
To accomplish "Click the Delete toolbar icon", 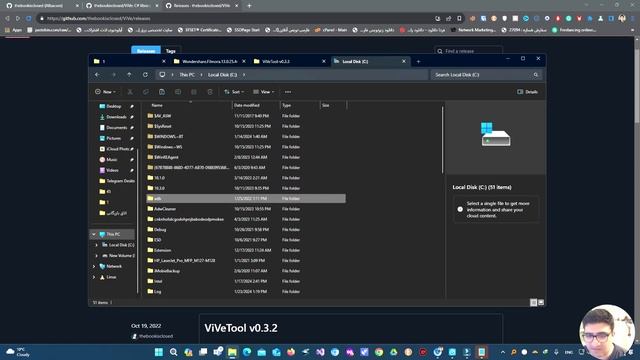I will 210,92.
